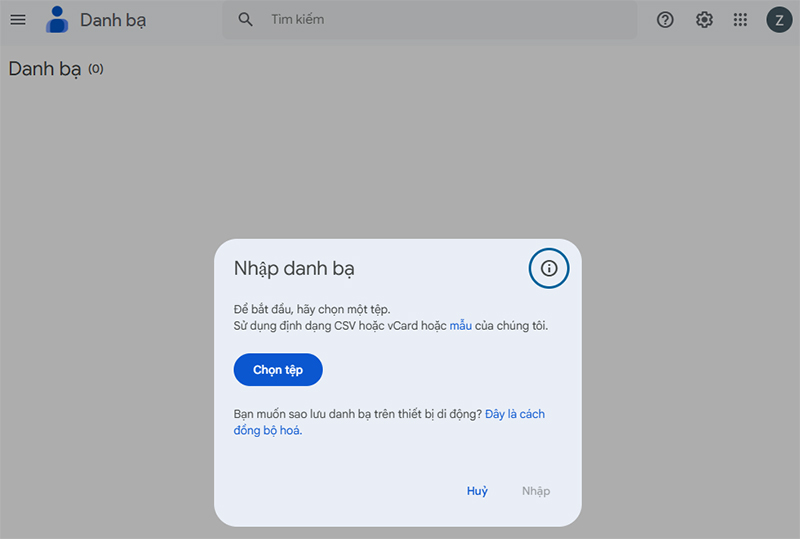This screenshot has width=800, height=539.
Task: Click the search magnifier icon
Action: click(x=245, y=19)
